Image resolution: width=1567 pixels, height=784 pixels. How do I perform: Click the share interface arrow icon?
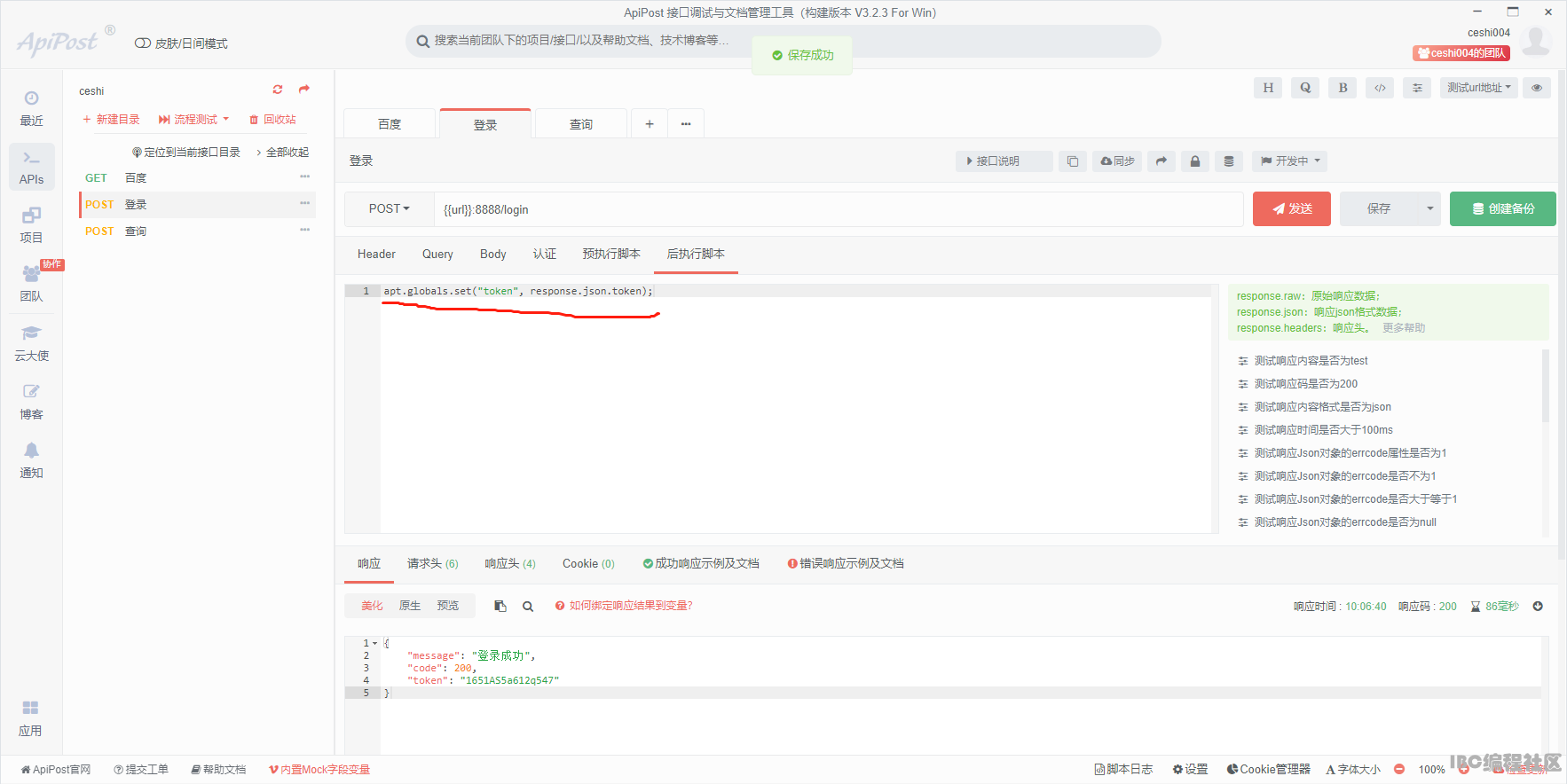[1161, 161]
